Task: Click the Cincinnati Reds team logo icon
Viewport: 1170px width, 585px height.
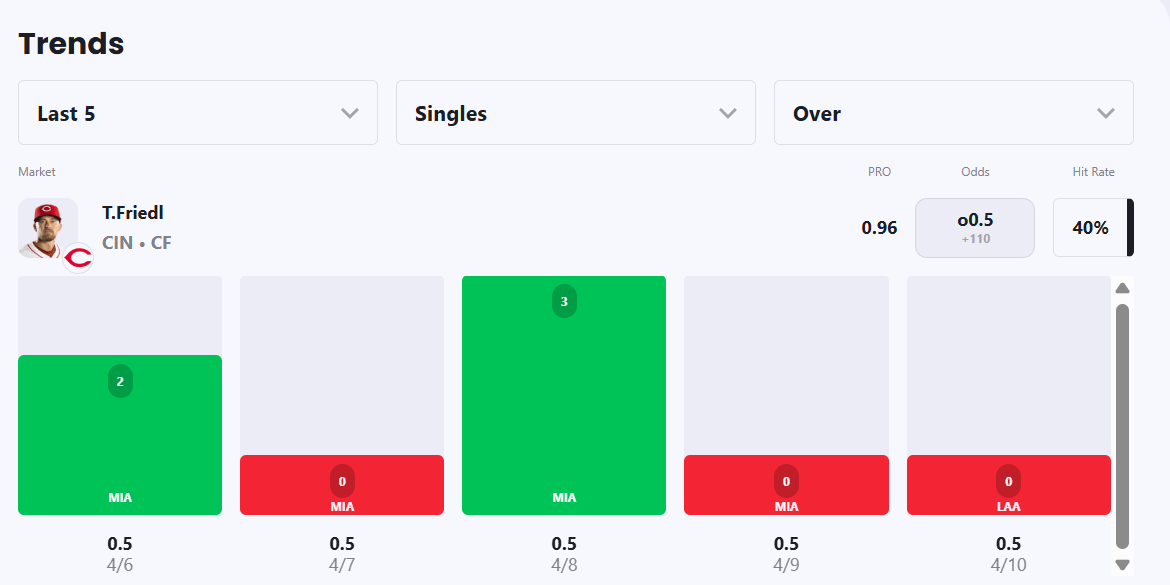Action: pyautogui.click(x=77, y=258)
